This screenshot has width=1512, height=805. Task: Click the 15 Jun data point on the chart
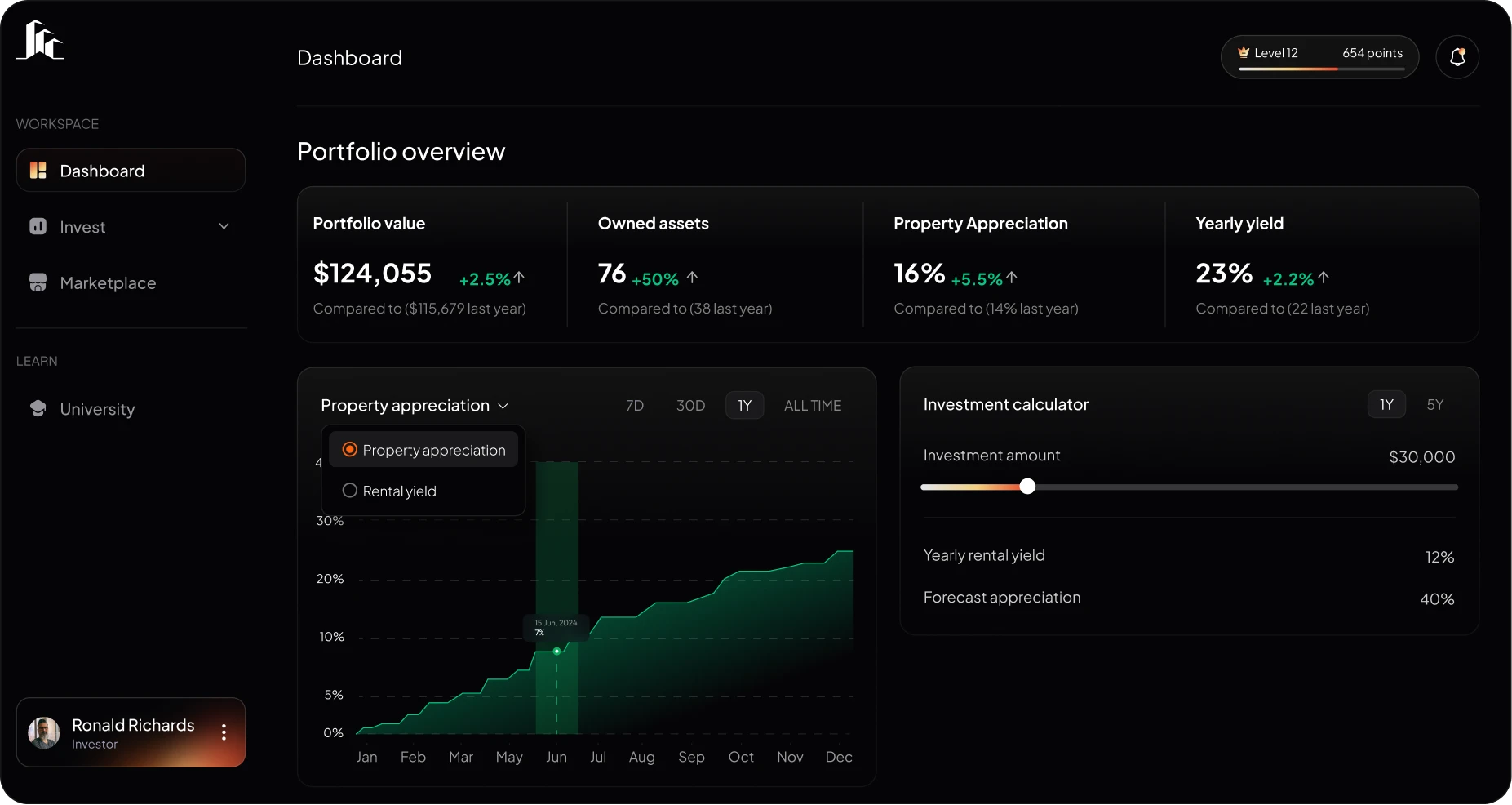556,651
